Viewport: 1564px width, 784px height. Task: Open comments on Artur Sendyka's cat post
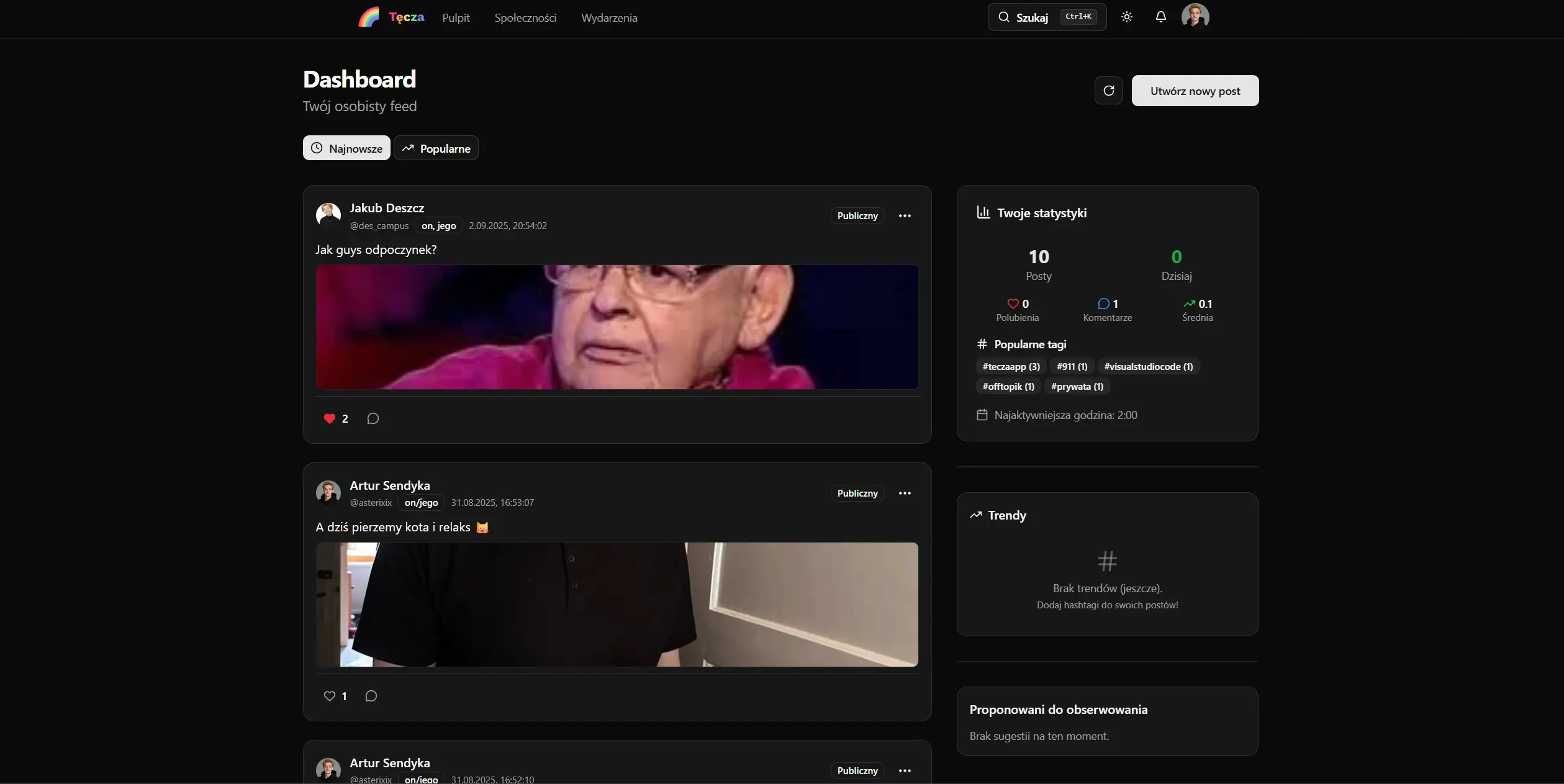coord(371,696)
